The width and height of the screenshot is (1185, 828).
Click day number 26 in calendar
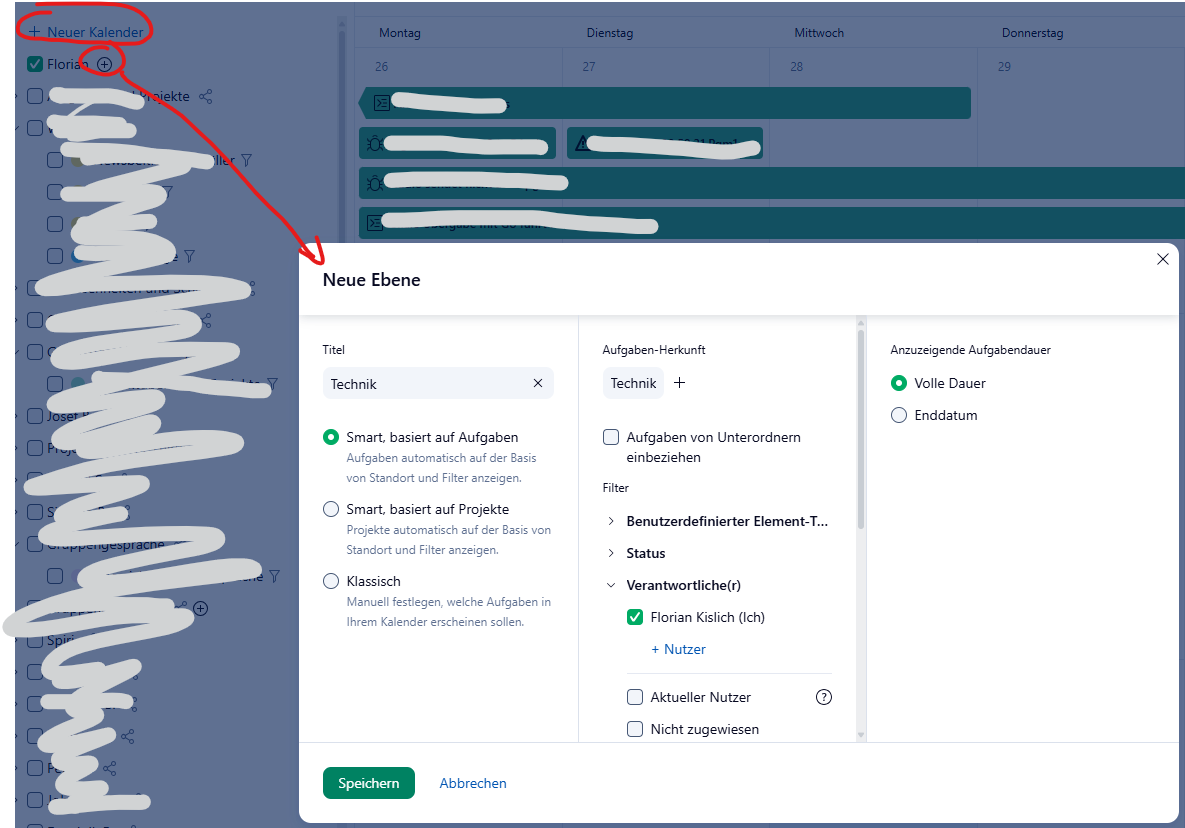(x=382, y=66)
